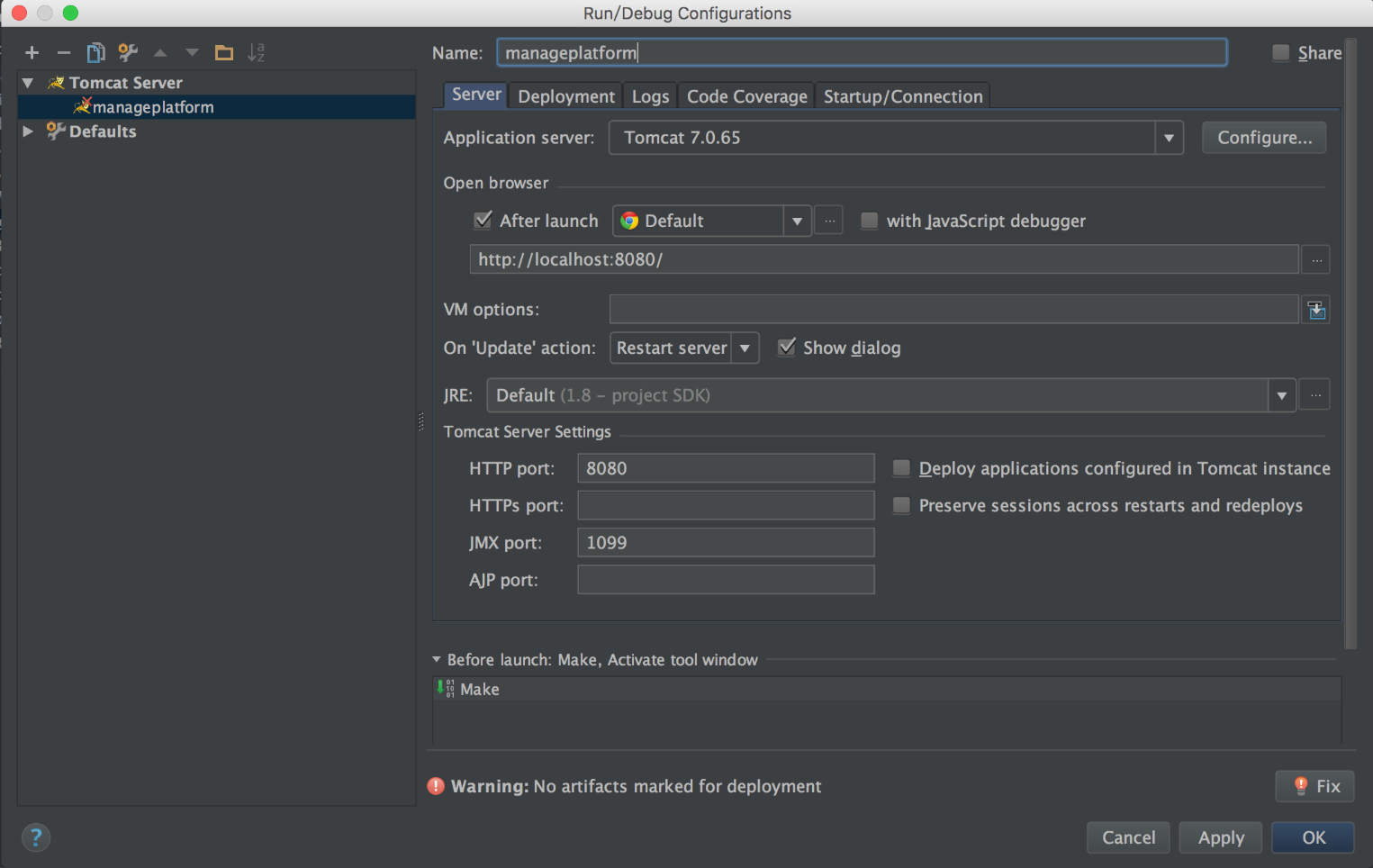
Task: Click the localhost URL input field
Action: (x=884, y=259)
